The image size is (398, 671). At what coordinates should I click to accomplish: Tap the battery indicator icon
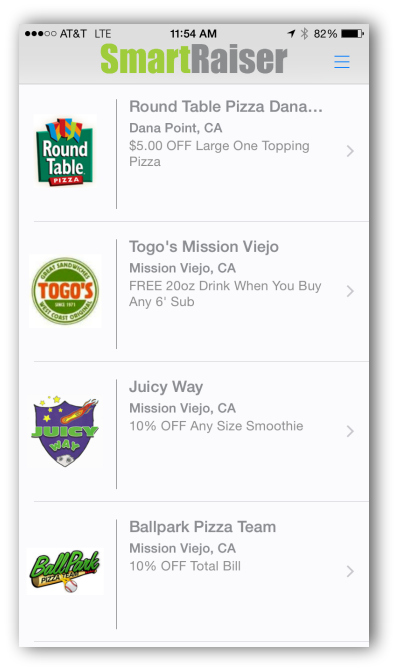(353, 33)
